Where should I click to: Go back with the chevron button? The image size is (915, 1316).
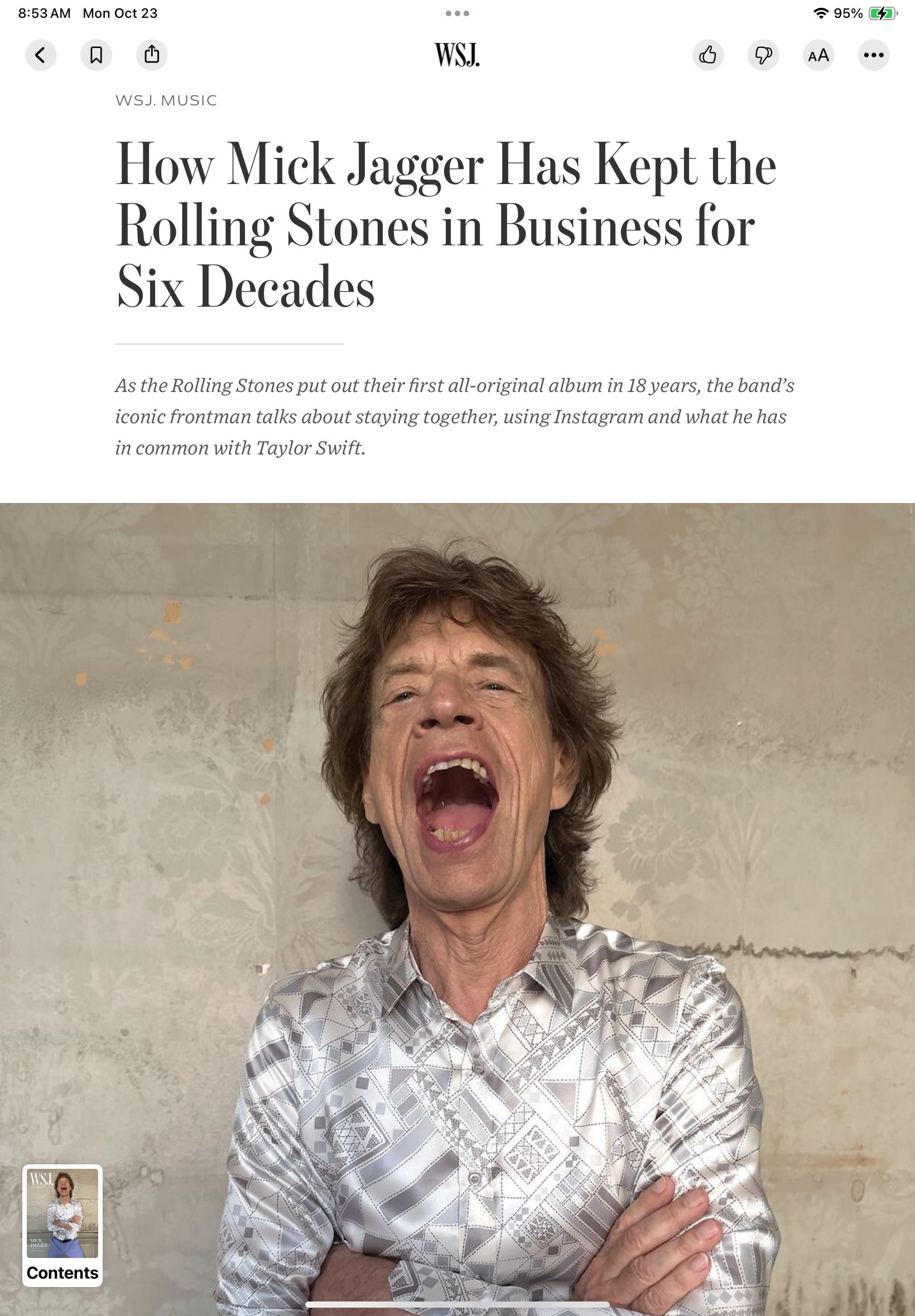(x=41, y=55)
